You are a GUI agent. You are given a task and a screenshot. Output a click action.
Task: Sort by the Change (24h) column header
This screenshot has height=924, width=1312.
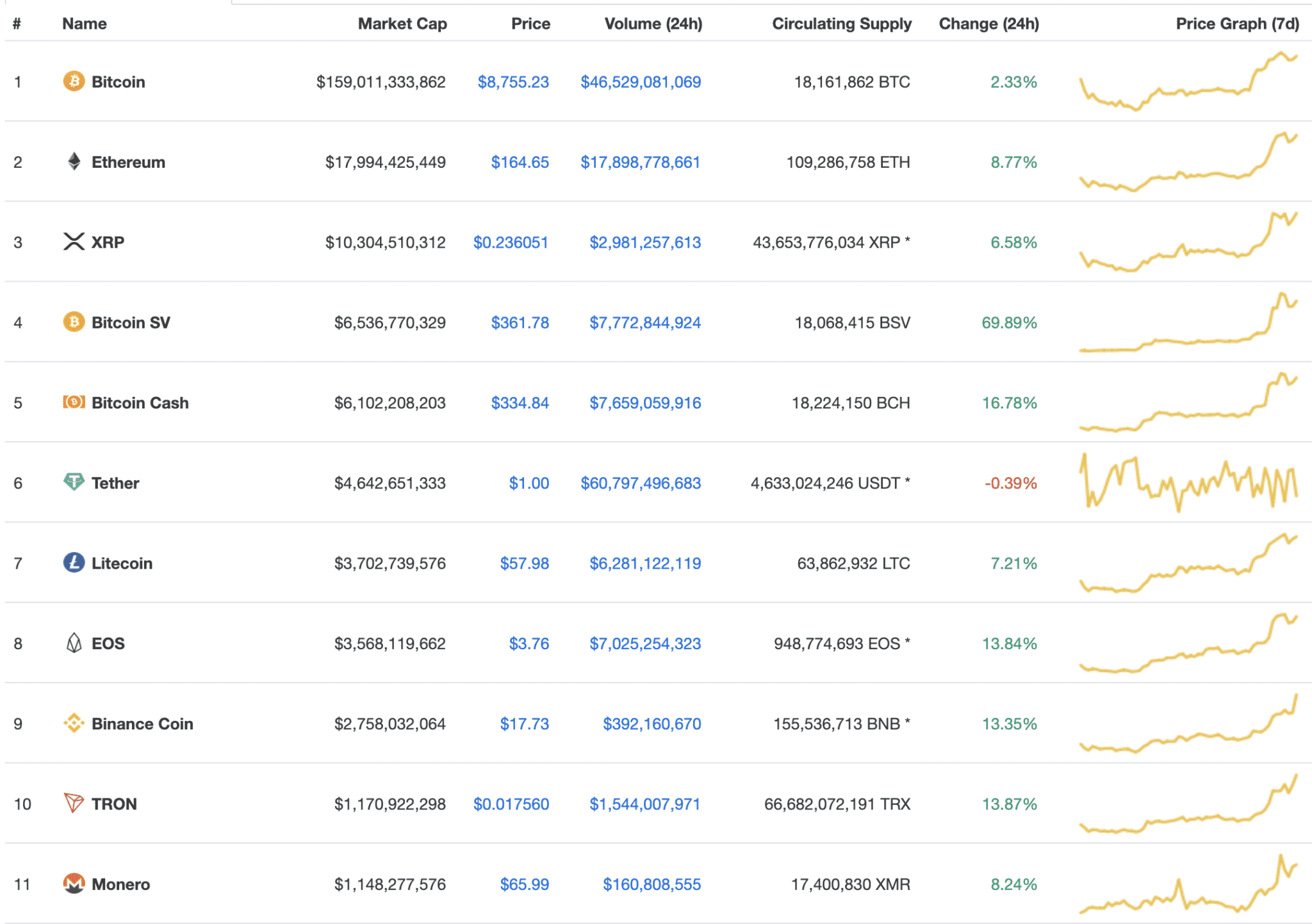[989, 24]
